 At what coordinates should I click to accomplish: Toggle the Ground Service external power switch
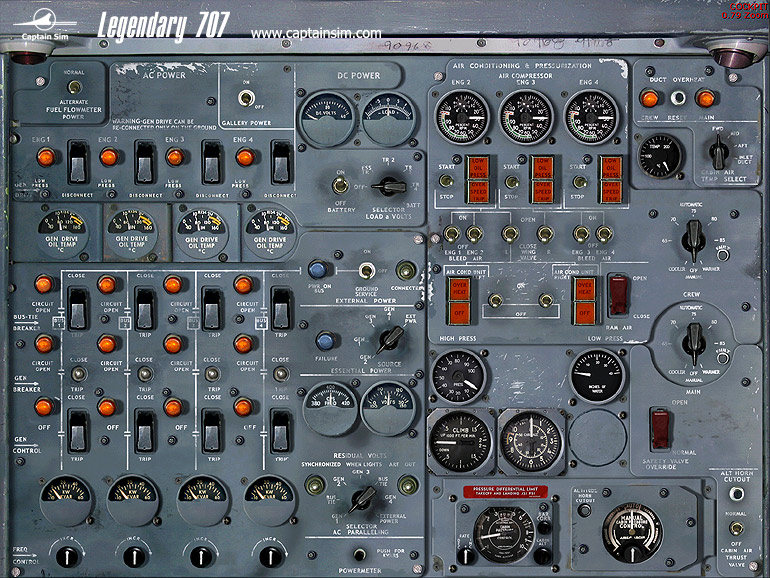coord(366,270)
